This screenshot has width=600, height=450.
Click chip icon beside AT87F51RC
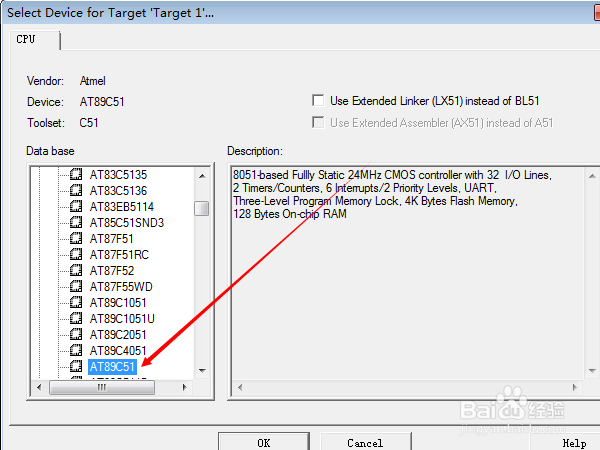(76, 254)
